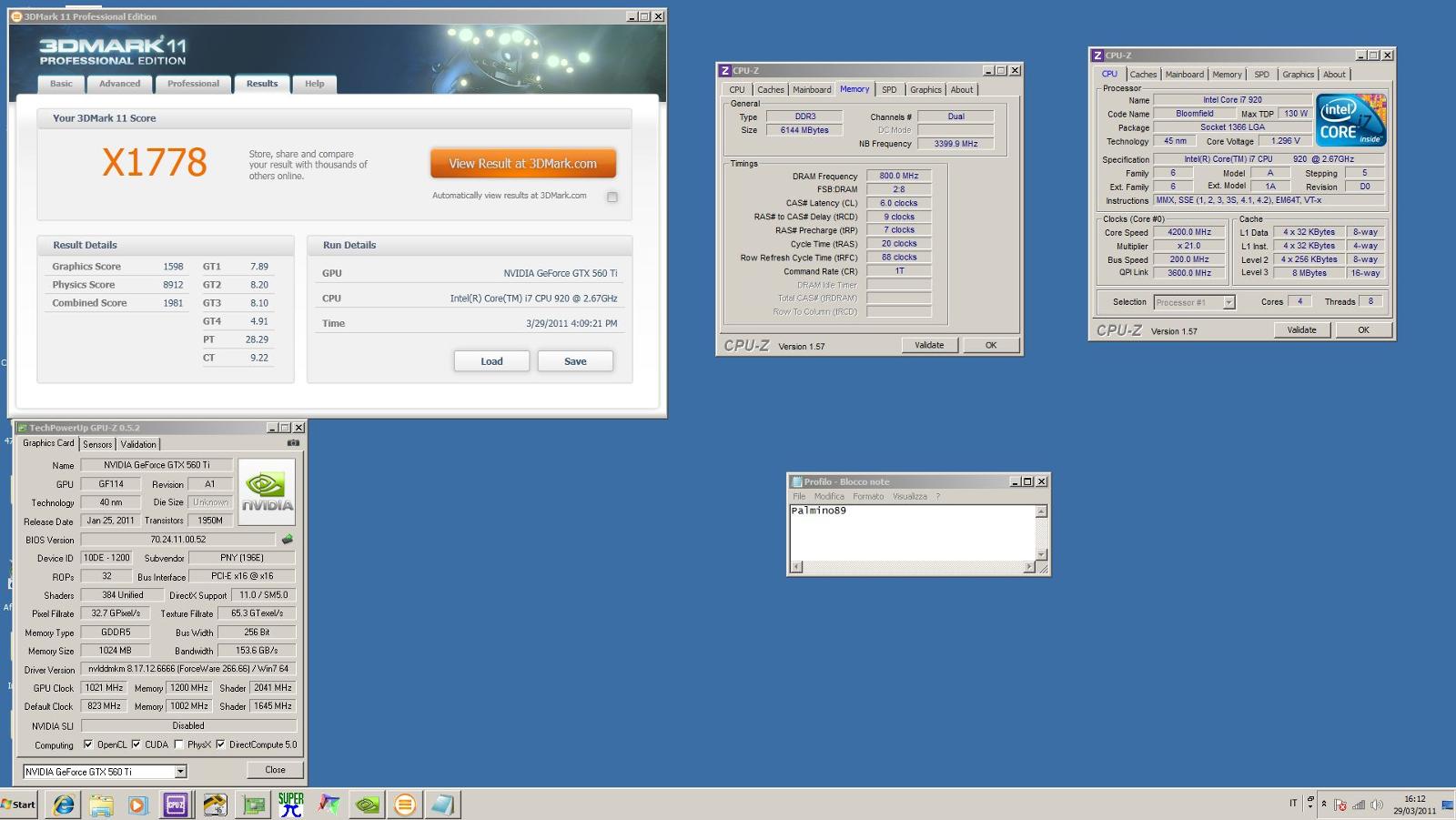Image resolution: width=1456 pixels, height=820 pixels.
Task: Switch to Basic tab in 3DMark 11
Action: 61,84
